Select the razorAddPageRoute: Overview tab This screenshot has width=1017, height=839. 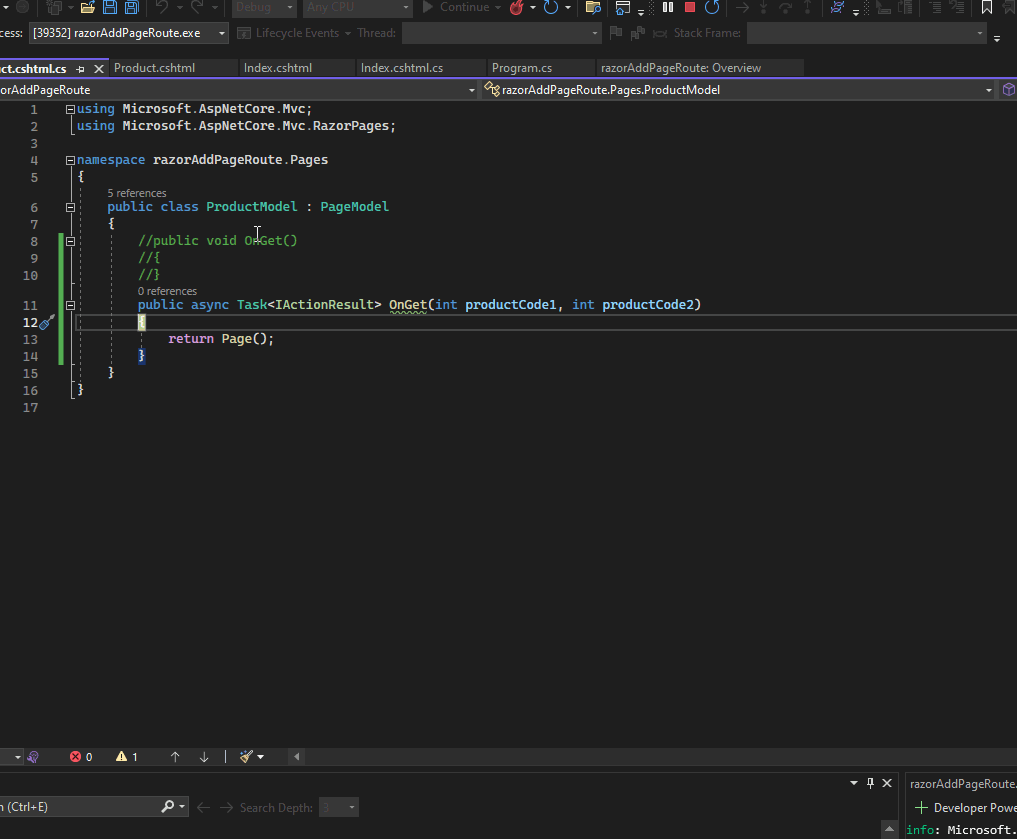[680, 68]
